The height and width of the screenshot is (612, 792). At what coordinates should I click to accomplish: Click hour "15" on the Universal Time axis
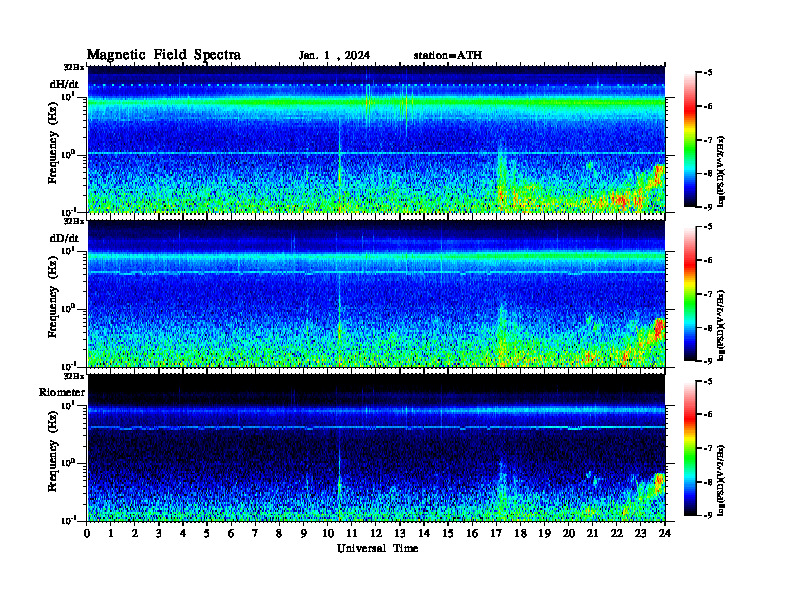coord(448,533)
